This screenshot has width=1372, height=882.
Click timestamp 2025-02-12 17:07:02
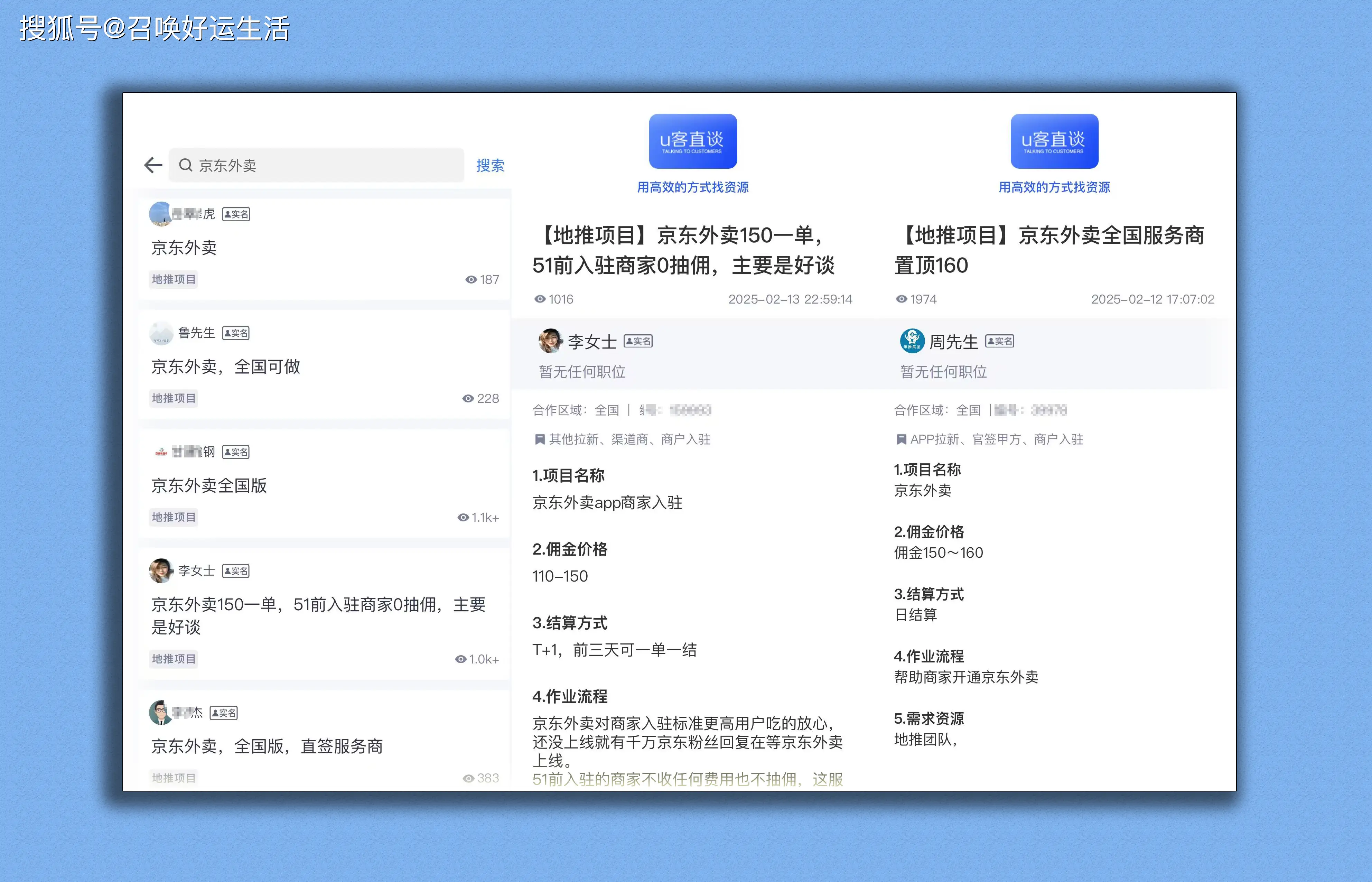point(1153,299)
